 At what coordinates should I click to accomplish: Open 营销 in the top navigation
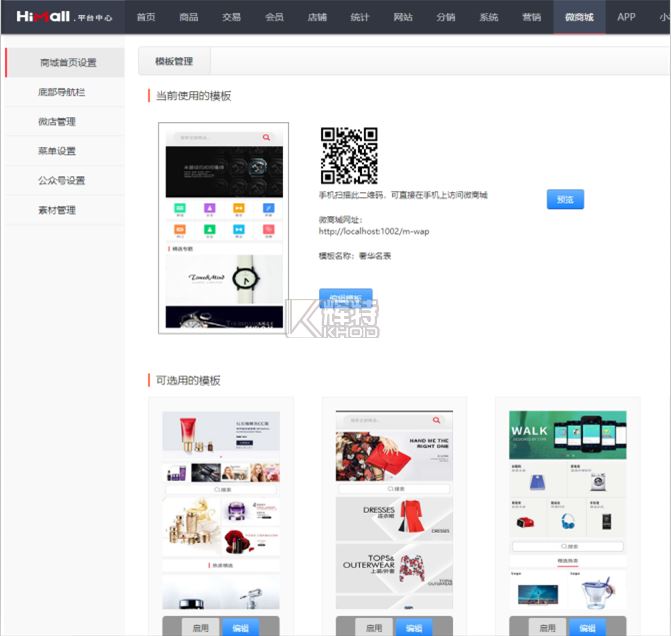click(x=531, y=17)
